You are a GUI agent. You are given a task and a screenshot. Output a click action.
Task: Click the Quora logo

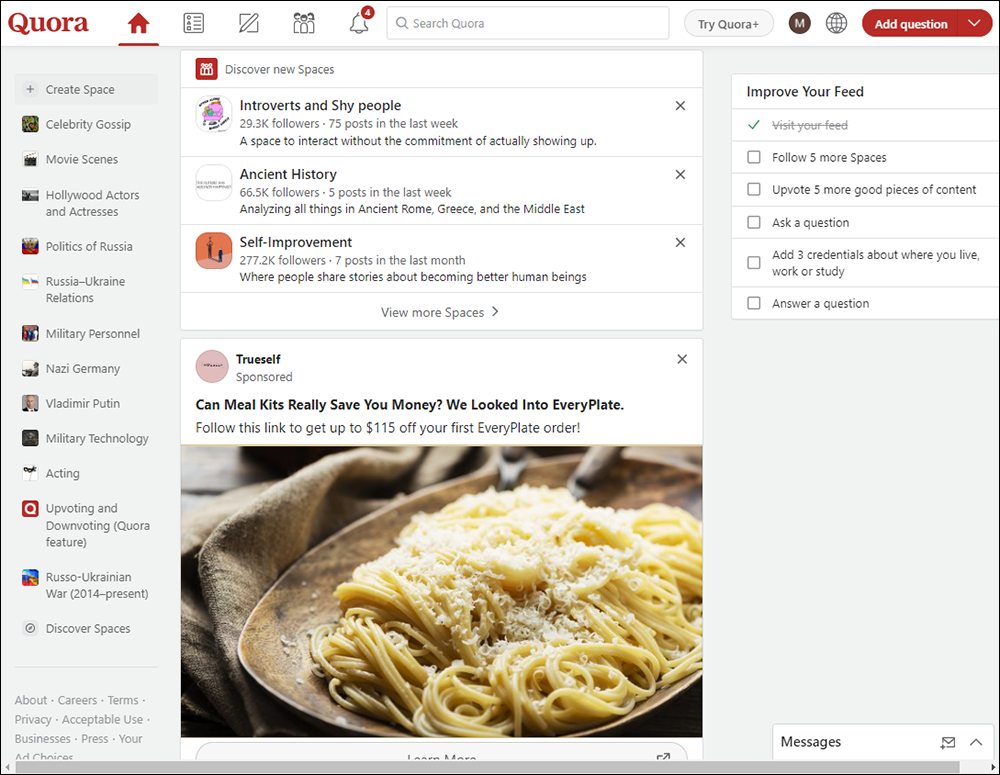pyautogui.click(x=48, y=24)
